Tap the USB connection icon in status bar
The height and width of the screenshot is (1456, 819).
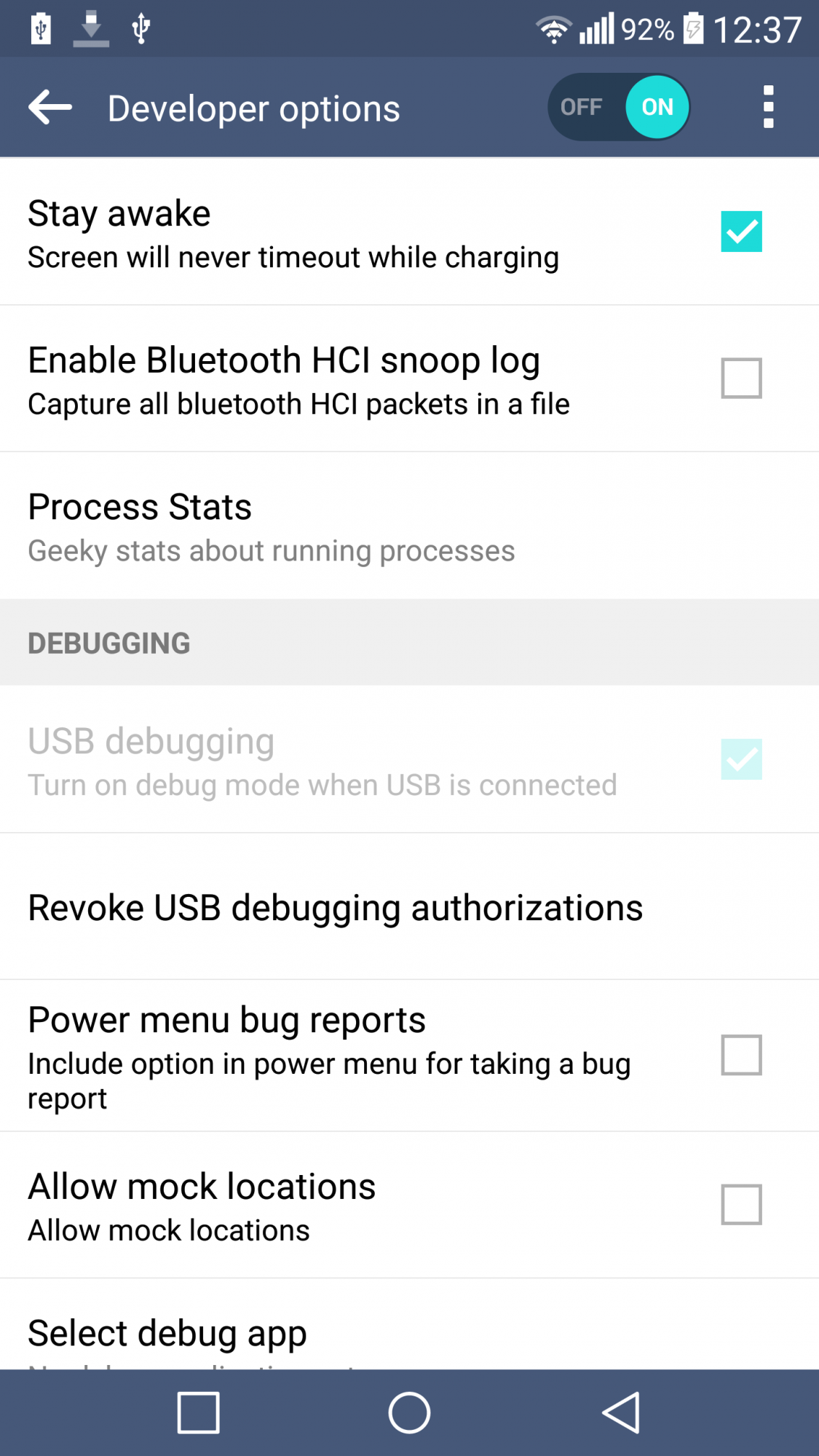click(141, 29)
